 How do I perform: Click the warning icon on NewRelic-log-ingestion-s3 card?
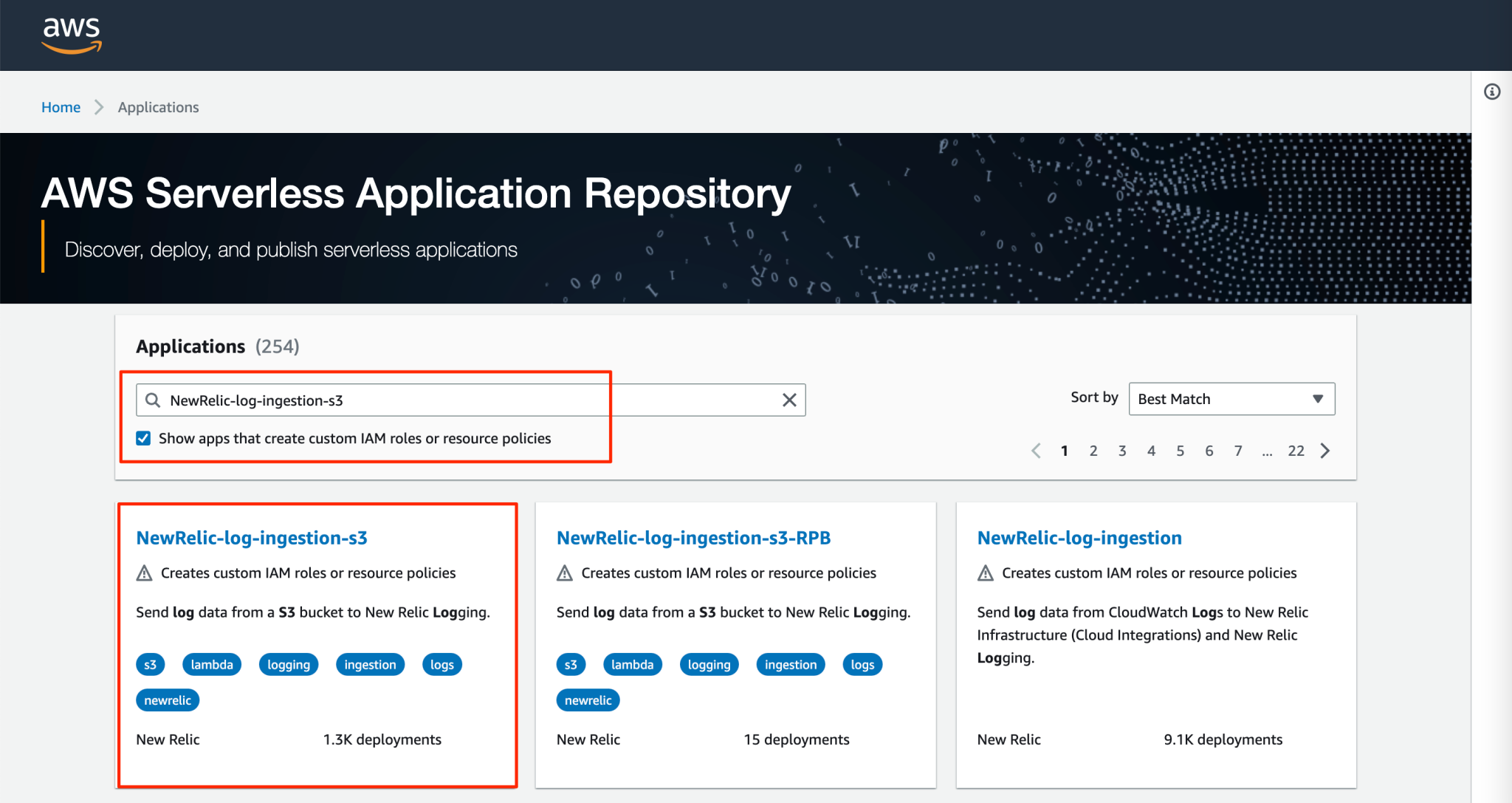(x=143, y=572)
